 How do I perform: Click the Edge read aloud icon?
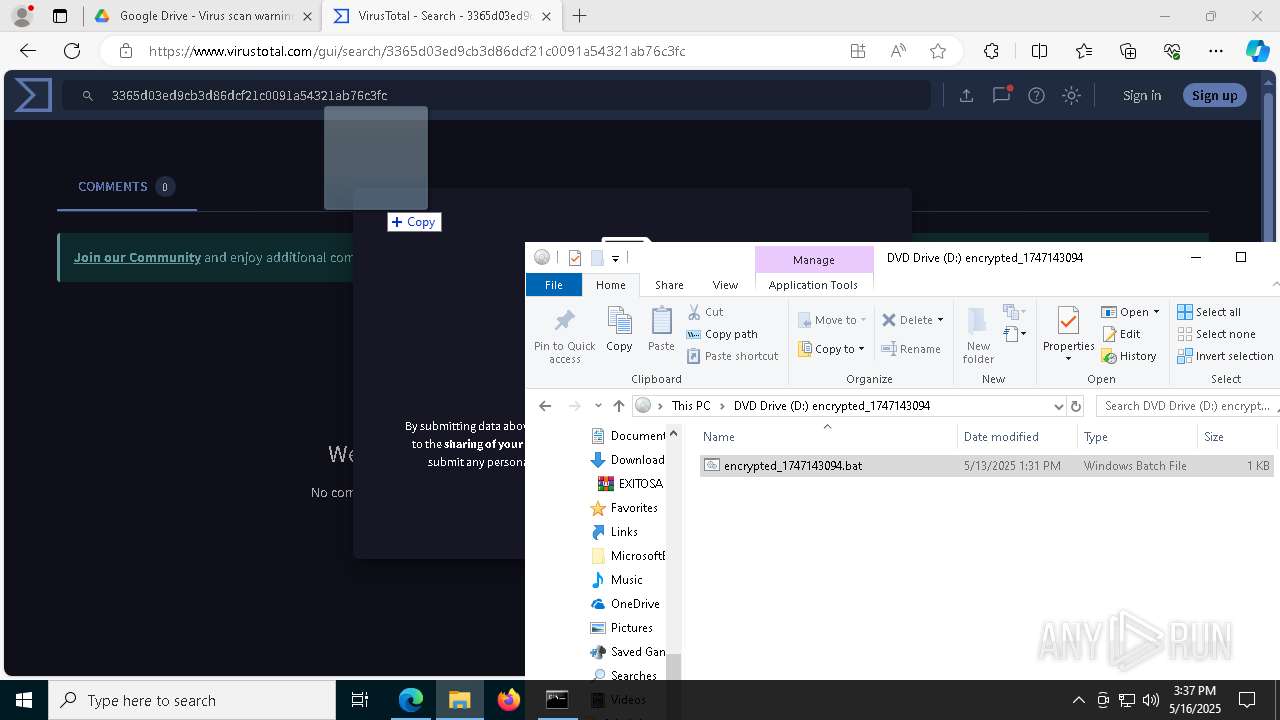(898, 51)
